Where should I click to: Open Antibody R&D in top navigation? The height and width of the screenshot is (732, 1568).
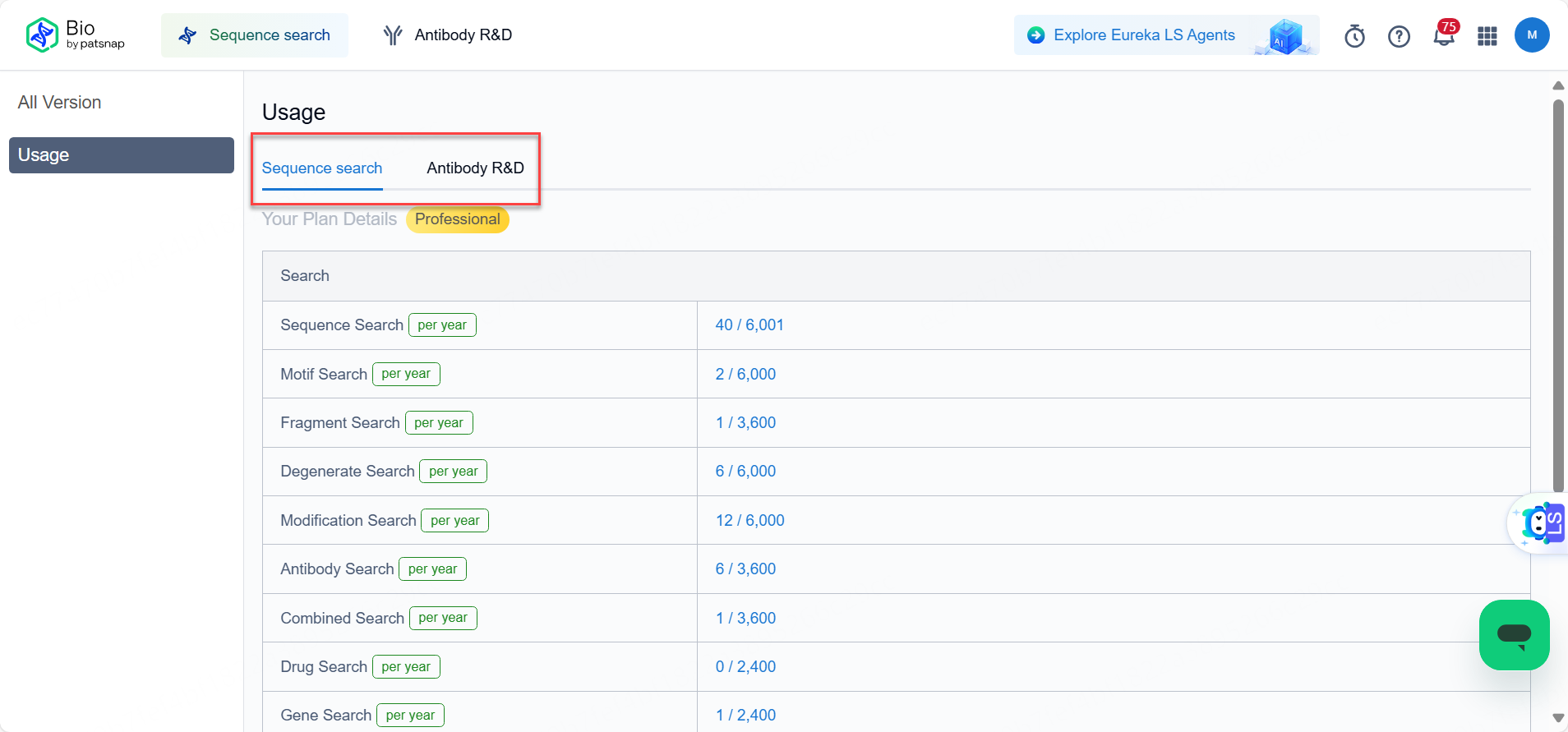[x=448, y=35]
